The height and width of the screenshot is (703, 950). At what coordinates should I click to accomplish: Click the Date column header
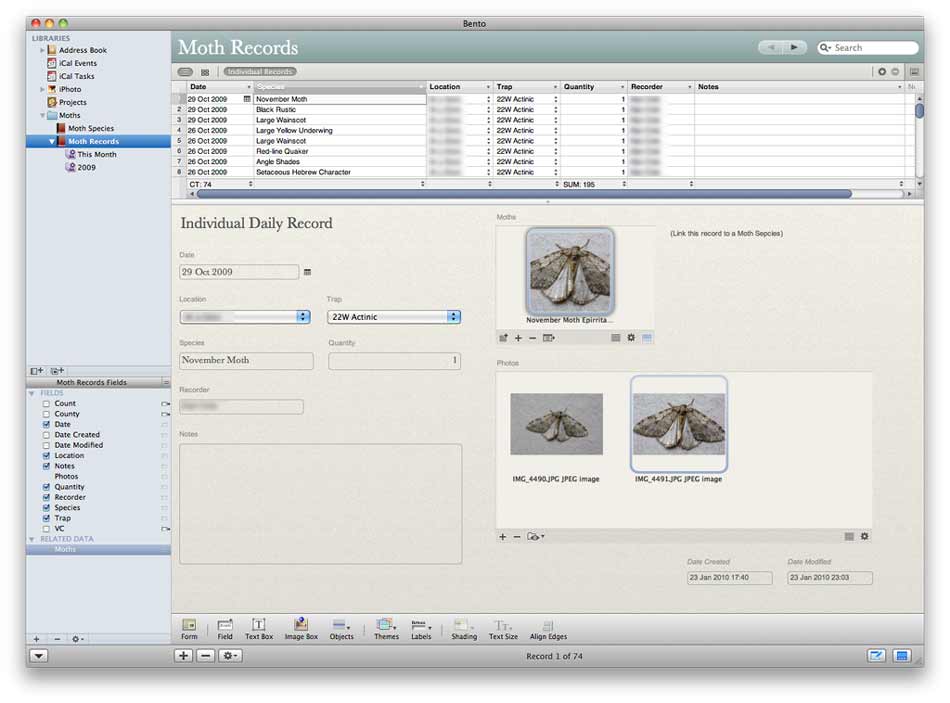(x=219, y=87)
